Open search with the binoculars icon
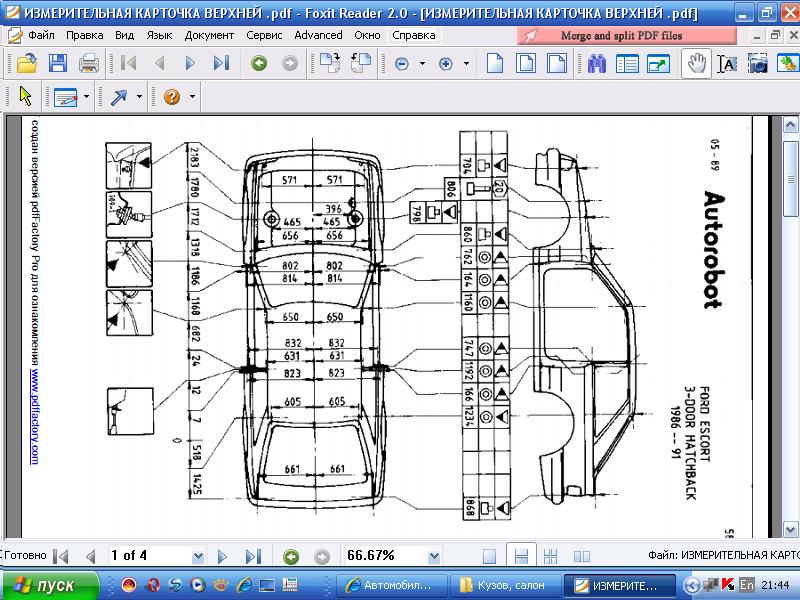This screenshot has height=600, width=800. [596, 64]
